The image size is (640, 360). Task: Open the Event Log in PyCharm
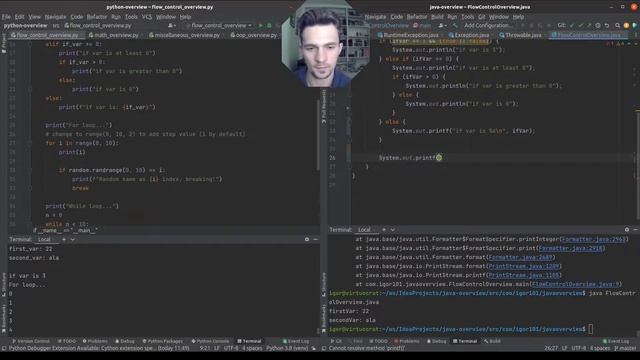296,341
